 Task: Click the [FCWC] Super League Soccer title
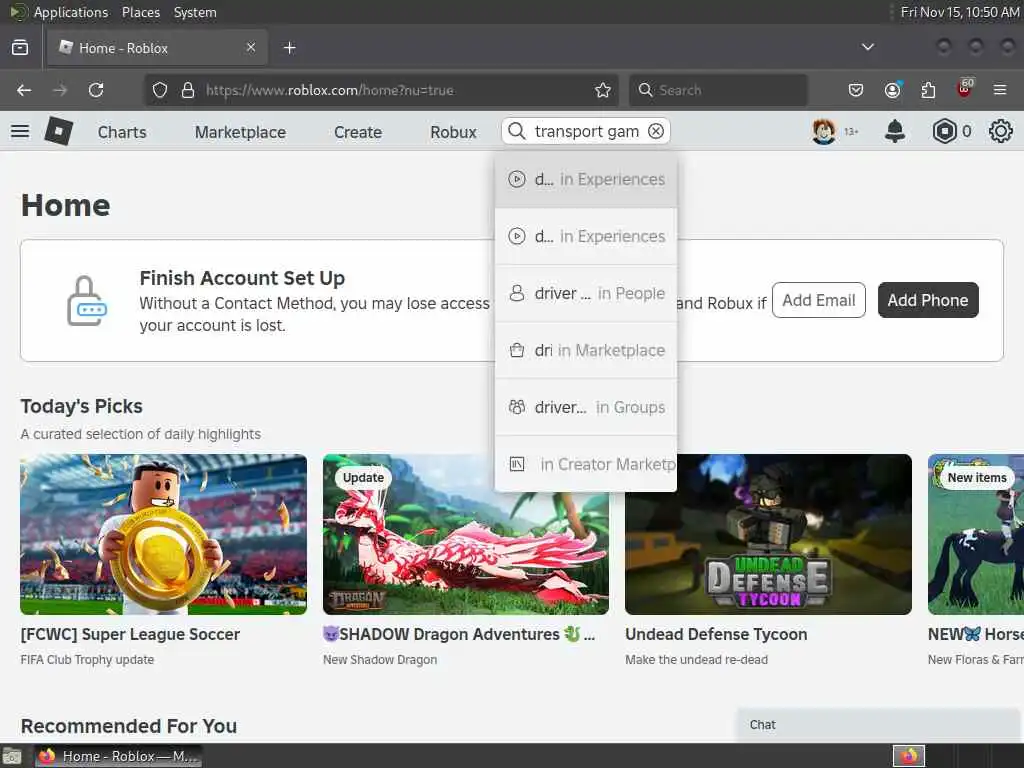(x=130, y=634)
